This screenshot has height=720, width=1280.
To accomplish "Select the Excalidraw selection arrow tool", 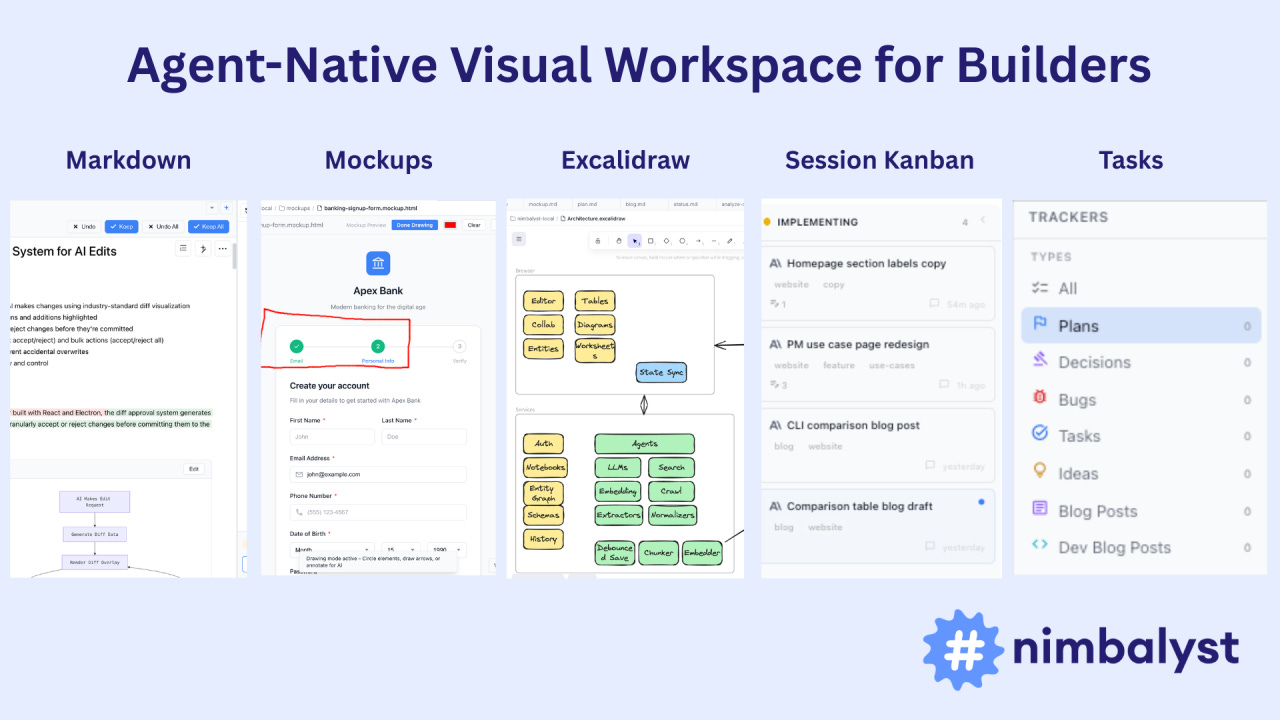I will 635,241.
